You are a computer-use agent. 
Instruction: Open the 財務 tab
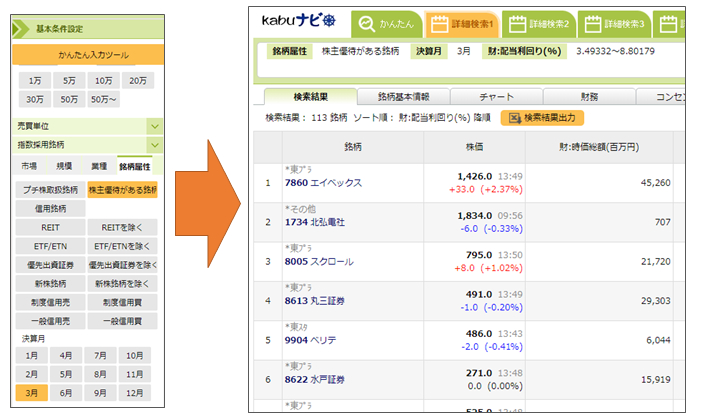click(589, 96)
